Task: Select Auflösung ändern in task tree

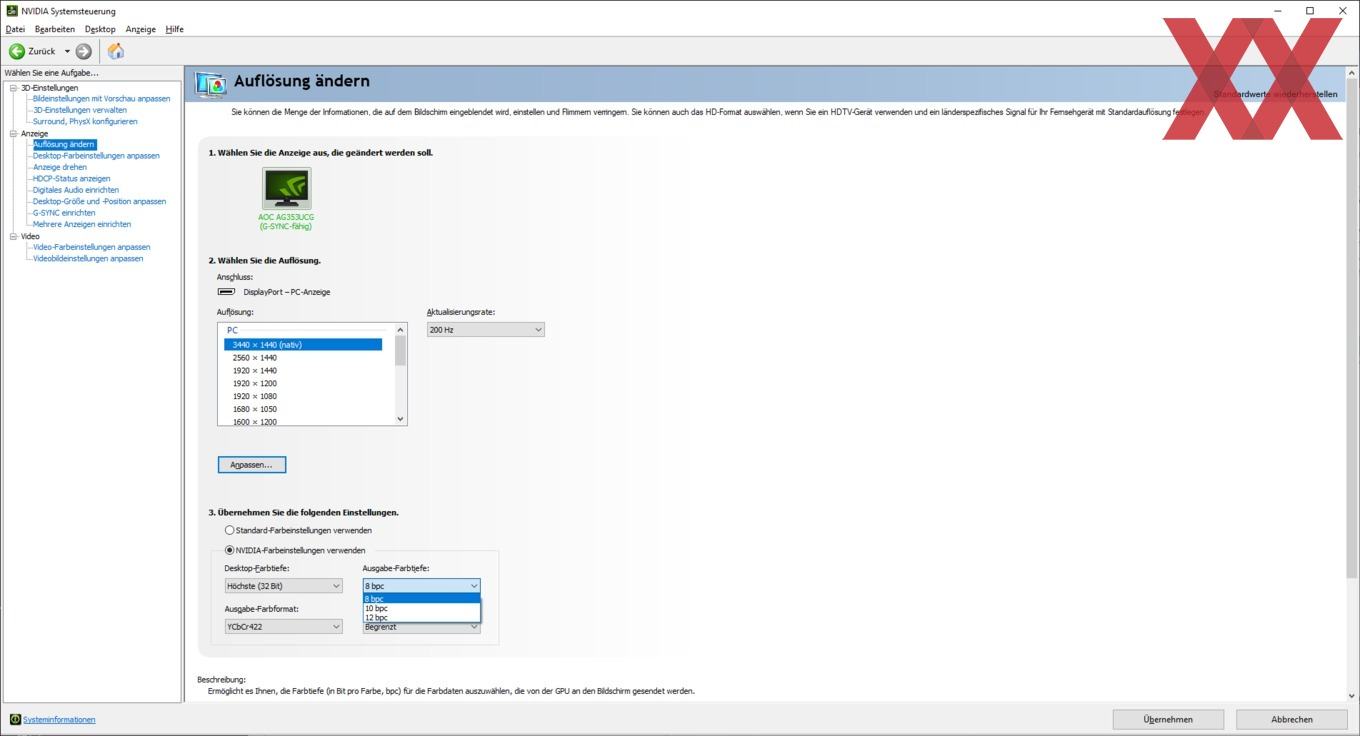Action: click(x=64, y=144)
